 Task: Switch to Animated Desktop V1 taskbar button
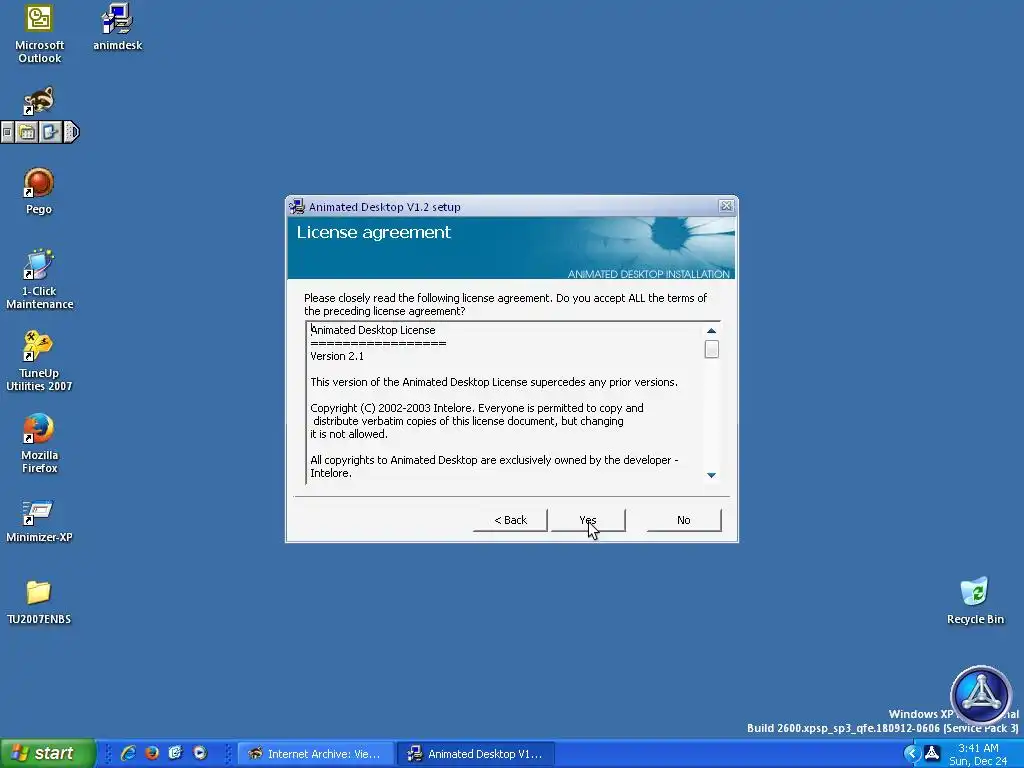click(x=477, y=754)
